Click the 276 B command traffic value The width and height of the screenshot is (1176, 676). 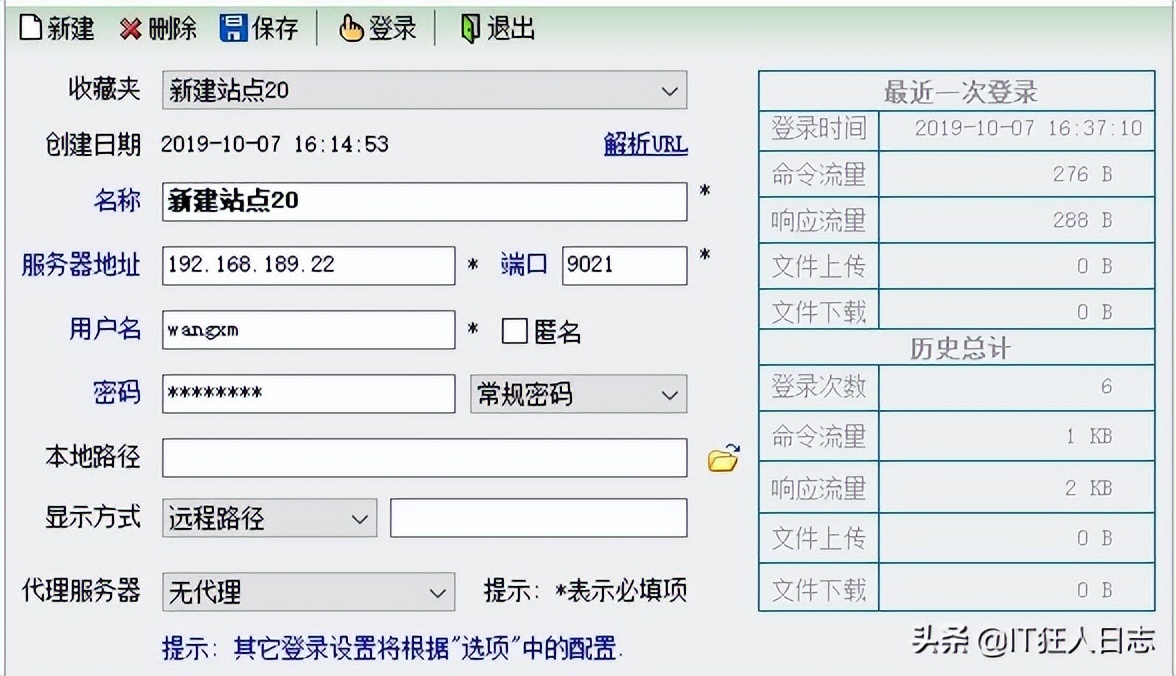(1082, 174)
